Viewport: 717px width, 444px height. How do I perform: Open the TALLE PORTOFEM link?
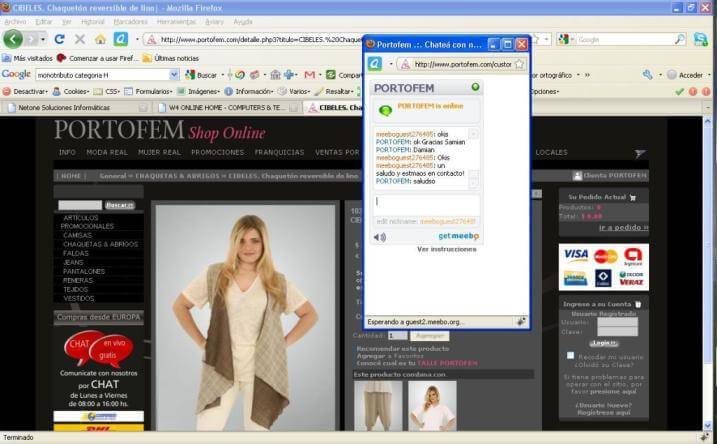447,363
